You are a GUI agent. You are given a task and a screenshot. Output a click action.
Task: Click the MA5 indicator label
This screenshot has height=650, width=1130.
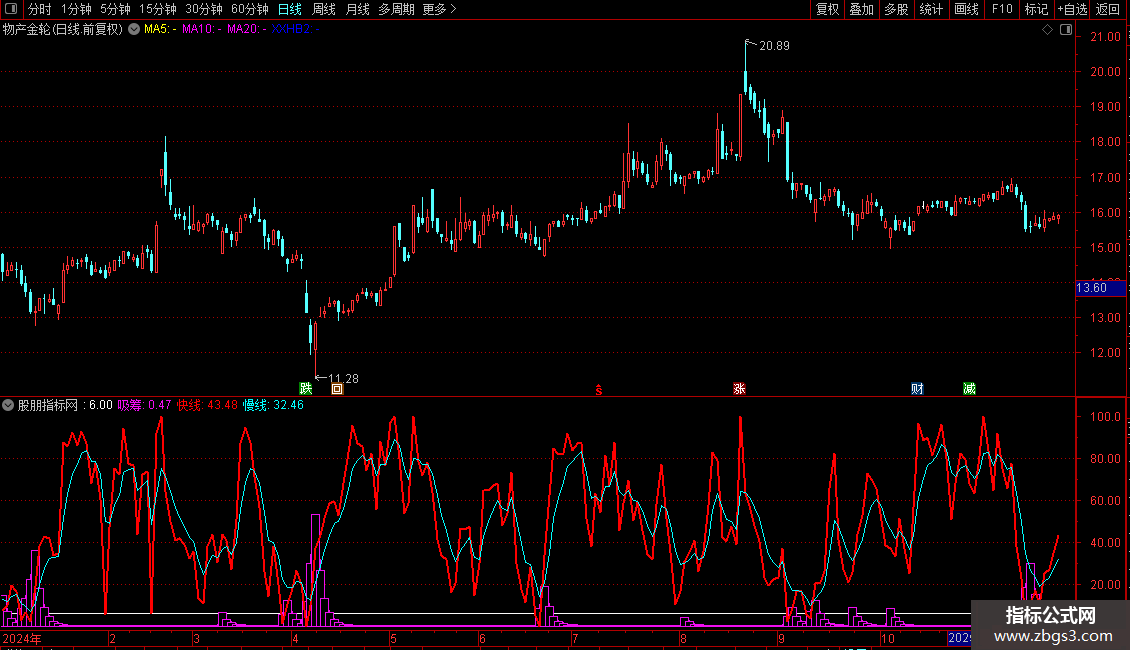[160, 29]
